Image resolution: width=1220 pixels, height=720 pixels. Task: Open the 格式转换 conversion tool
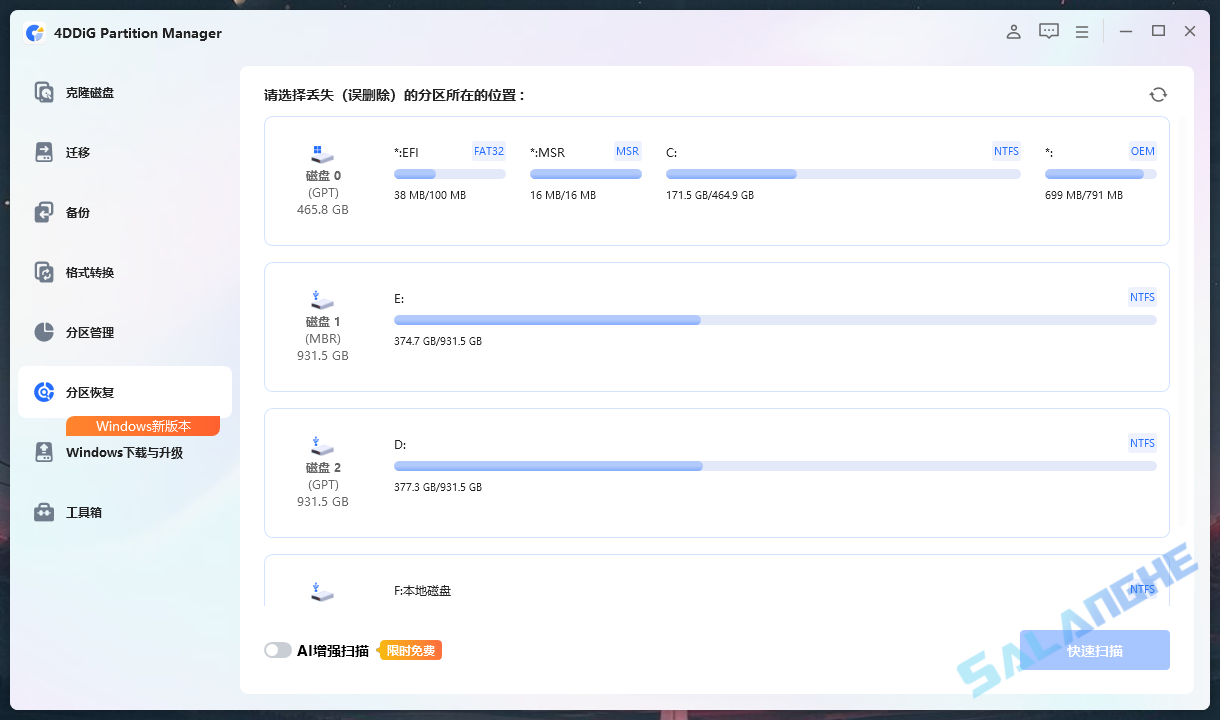42,272
